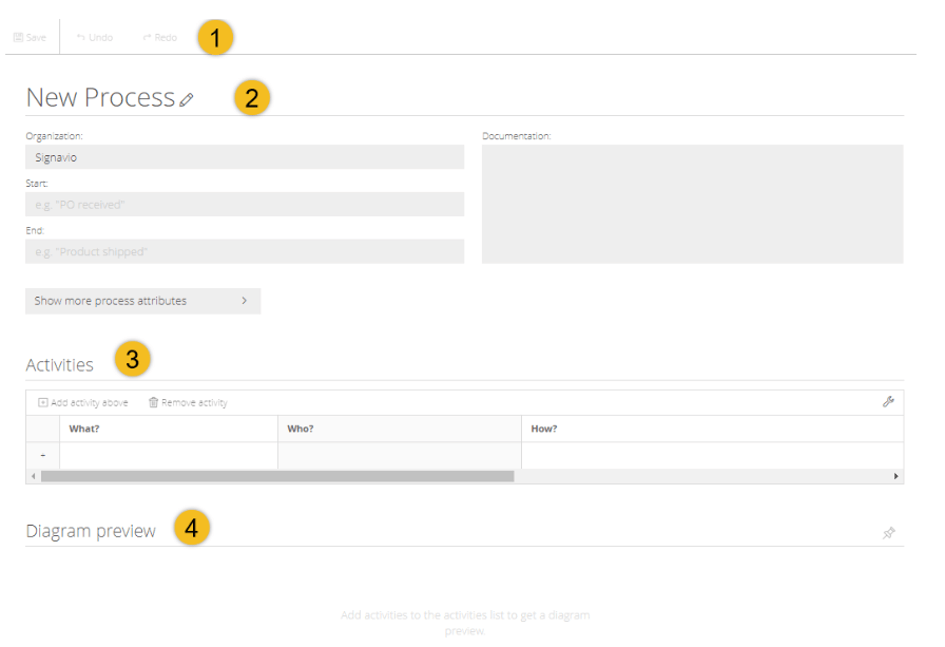945x647 pixels.
Task: Click the pencil icon beside New Process
Action: [186, 100]
